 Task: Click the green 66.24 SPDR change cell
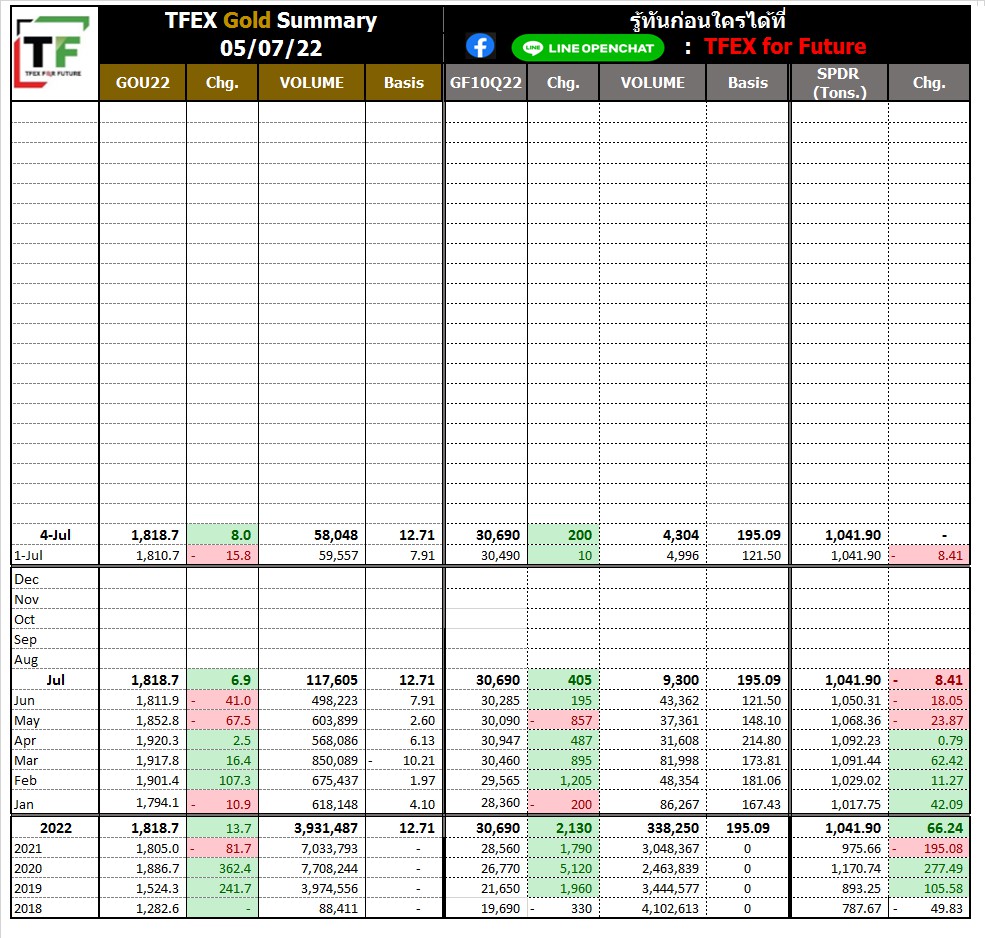coord(928,828)
